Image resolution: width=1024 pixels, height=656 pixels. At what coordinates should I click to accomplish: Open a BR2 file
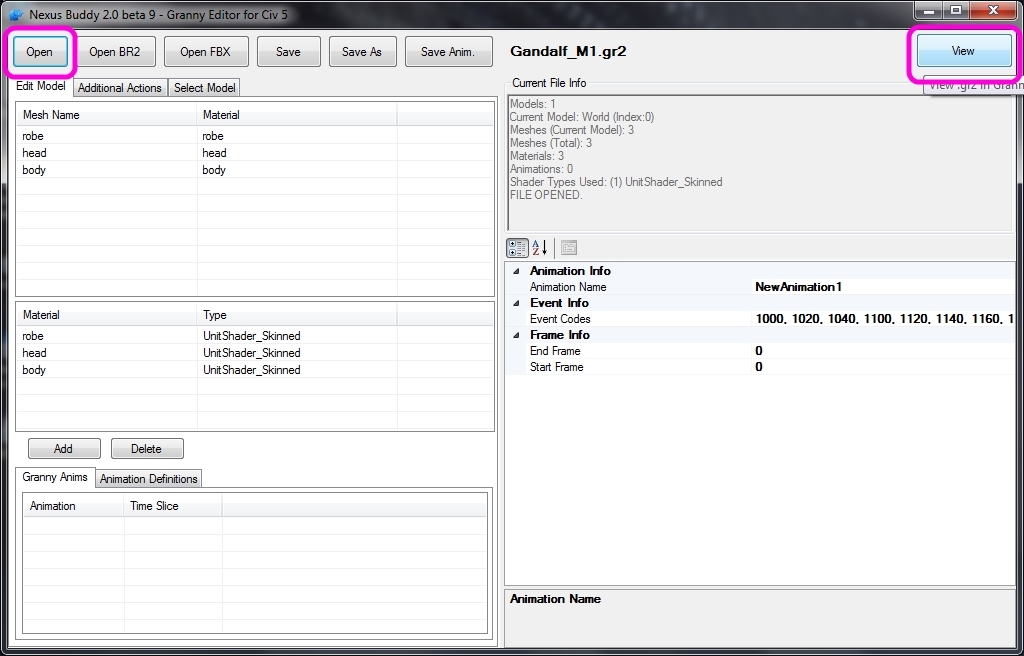(114, 52)
